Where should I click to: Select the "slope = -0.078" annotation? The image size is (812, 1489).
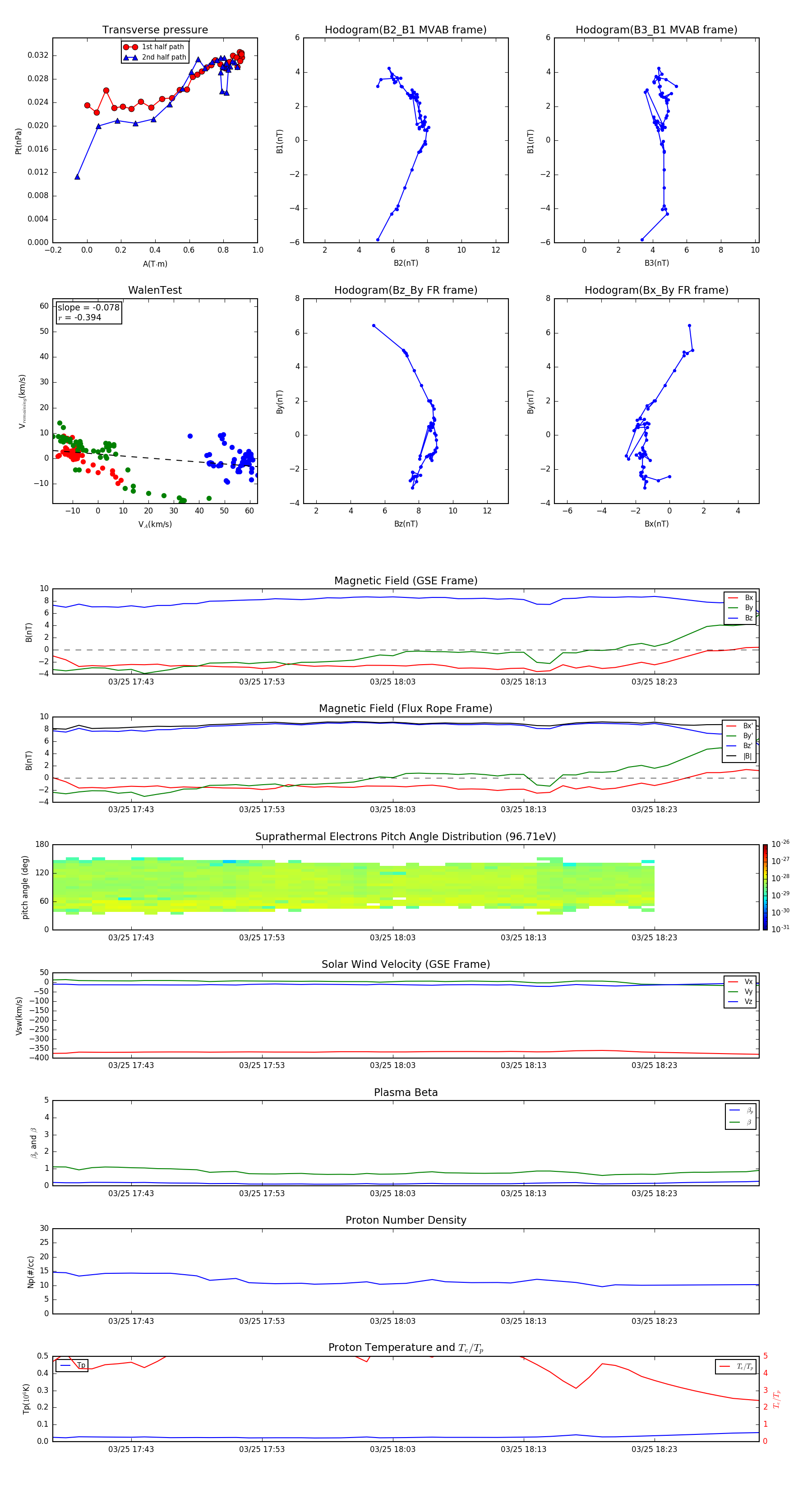coord(88,308)
